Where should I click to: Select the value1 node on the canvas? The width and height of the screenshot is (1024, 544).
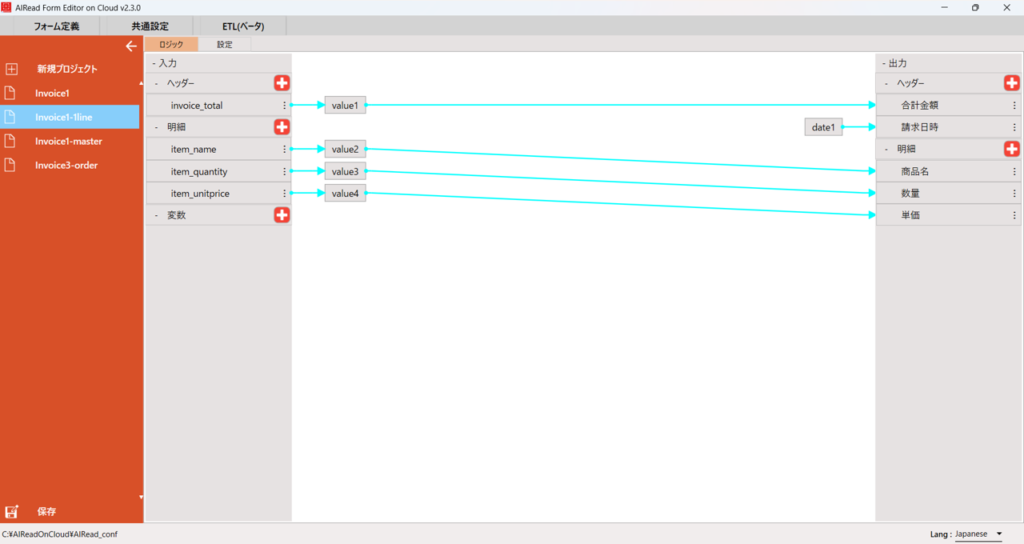coord(345,105)
